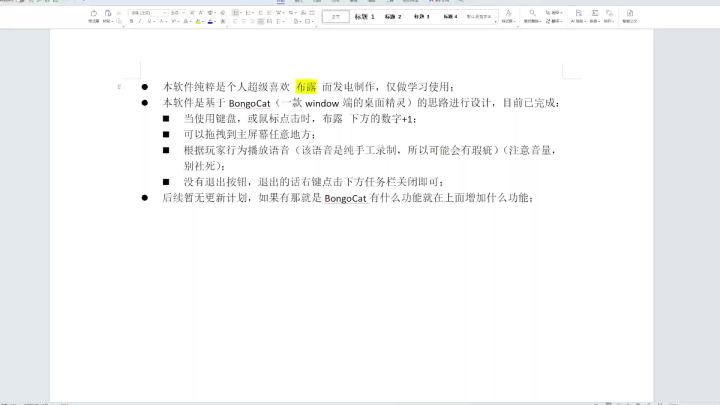Open the Find and Replace tool
Viewport: 720px width, 405px height.
tap(532, 16)
